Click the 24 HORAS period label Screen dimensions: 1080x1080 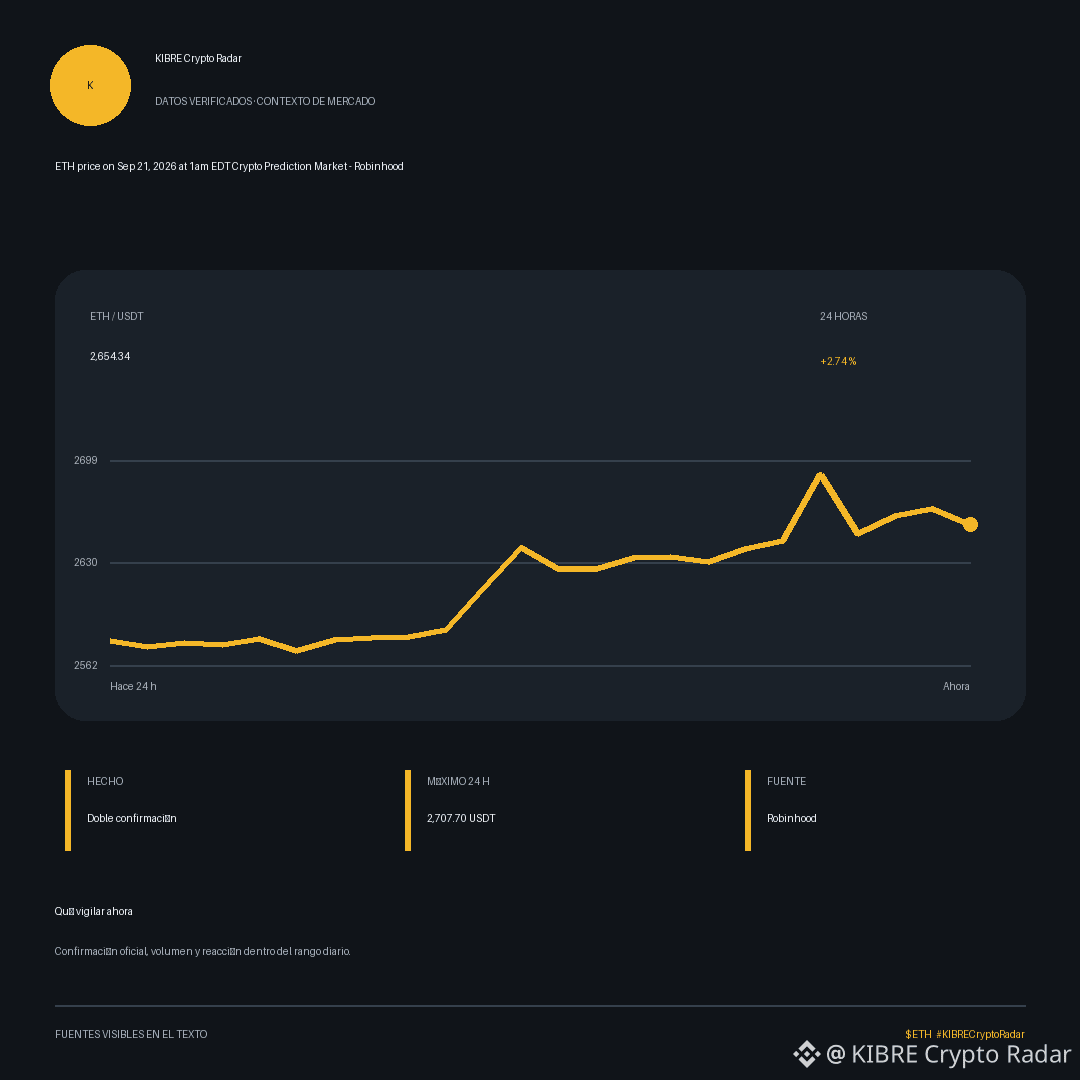coord(843,316)
